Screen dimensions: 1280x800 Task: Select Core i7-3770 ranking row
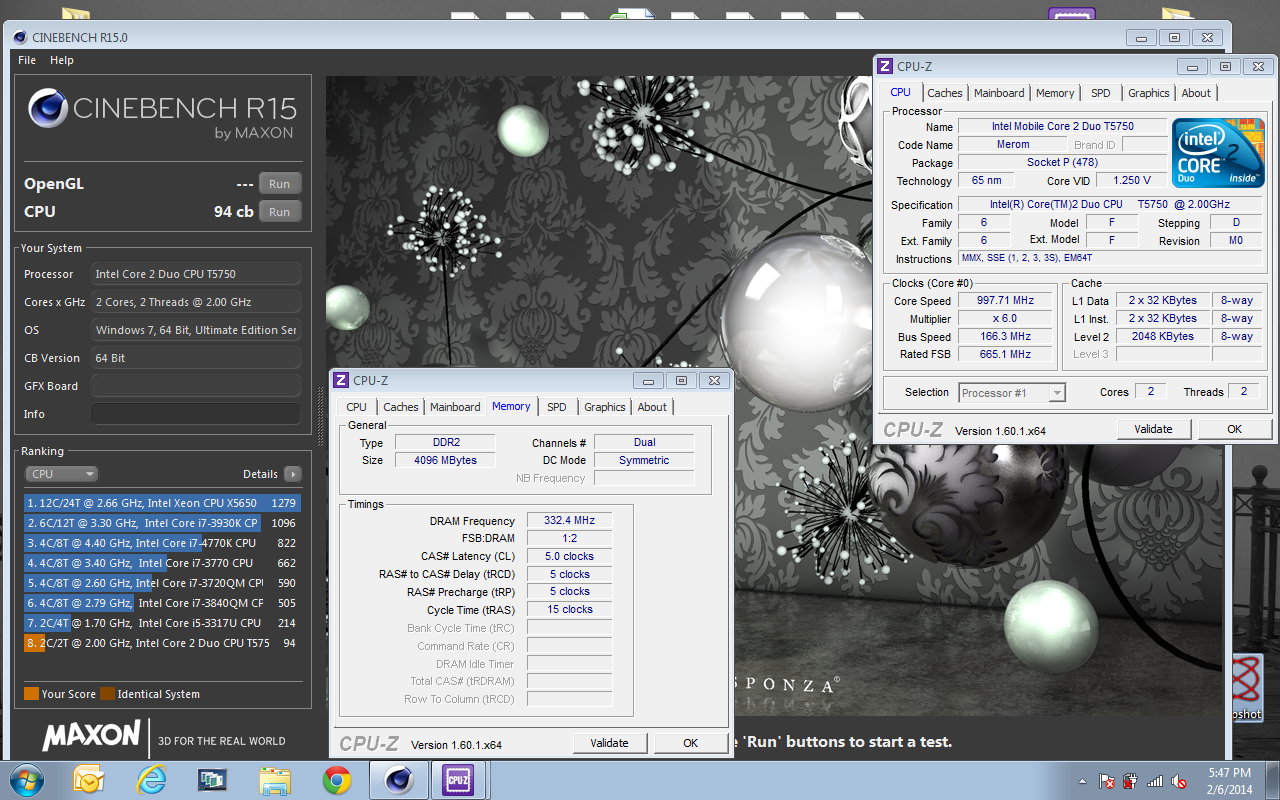point(163,563)
